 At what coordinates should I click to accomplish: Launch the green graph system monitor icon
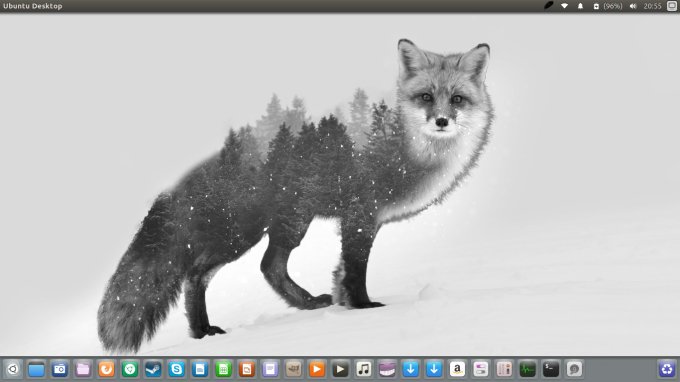(x=527, y=369)
